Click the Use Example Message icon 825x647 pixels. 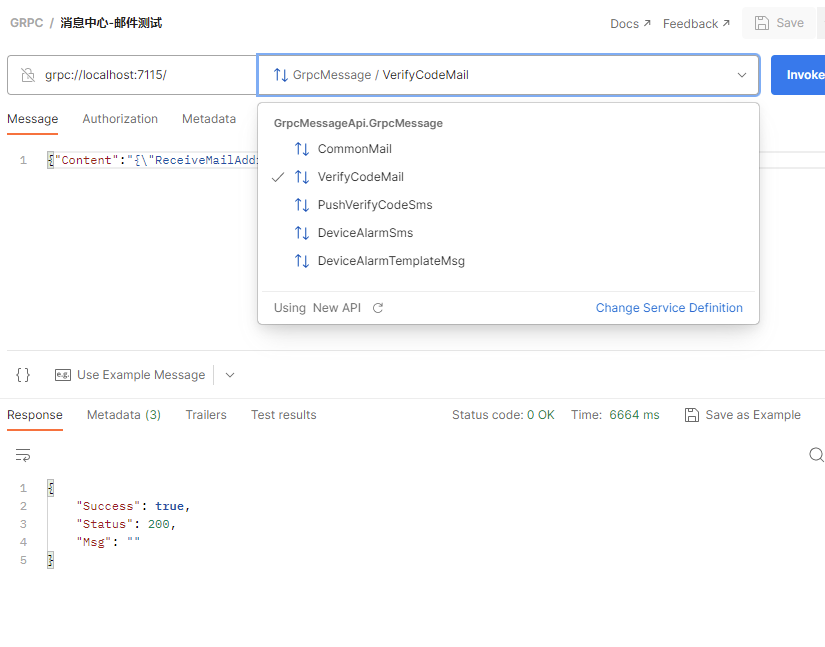[x=63, y=375]
